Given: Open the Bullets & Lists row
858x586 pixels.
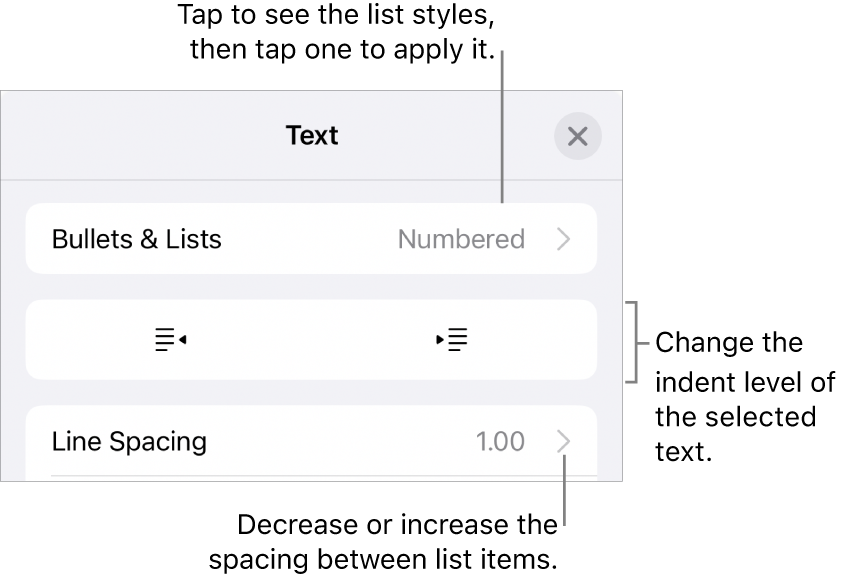Looking at the screenshot, I should point(137,240).
